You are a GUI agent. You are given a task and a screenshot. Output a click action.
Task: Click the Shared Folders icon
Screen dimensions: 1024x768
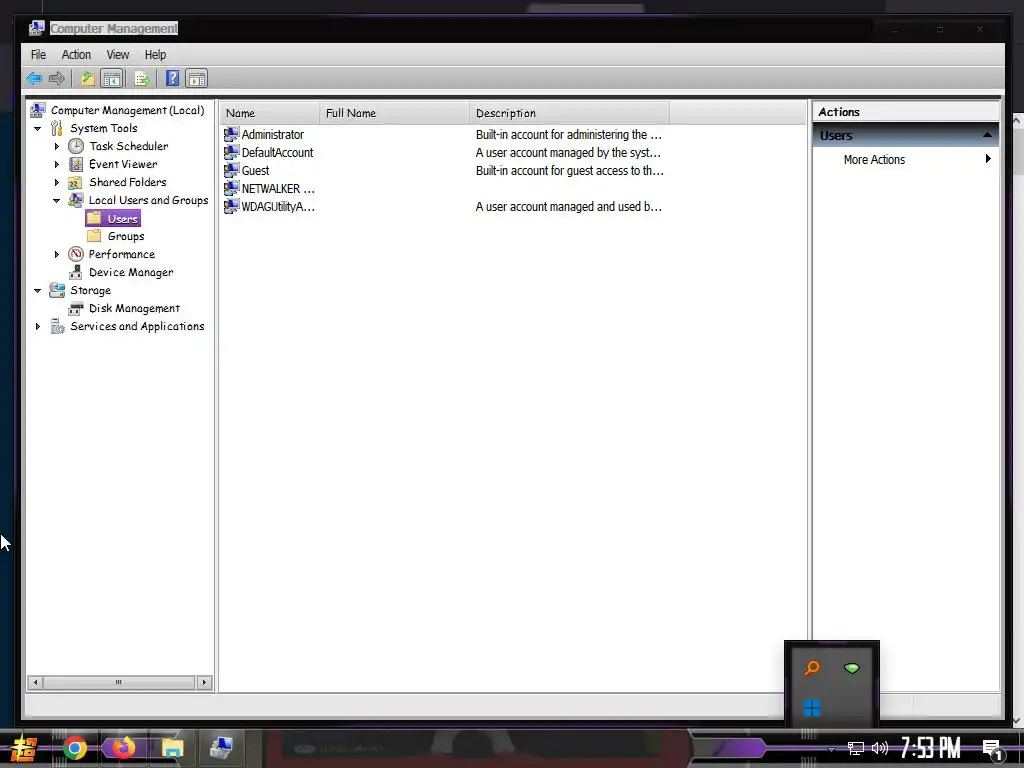76,182
